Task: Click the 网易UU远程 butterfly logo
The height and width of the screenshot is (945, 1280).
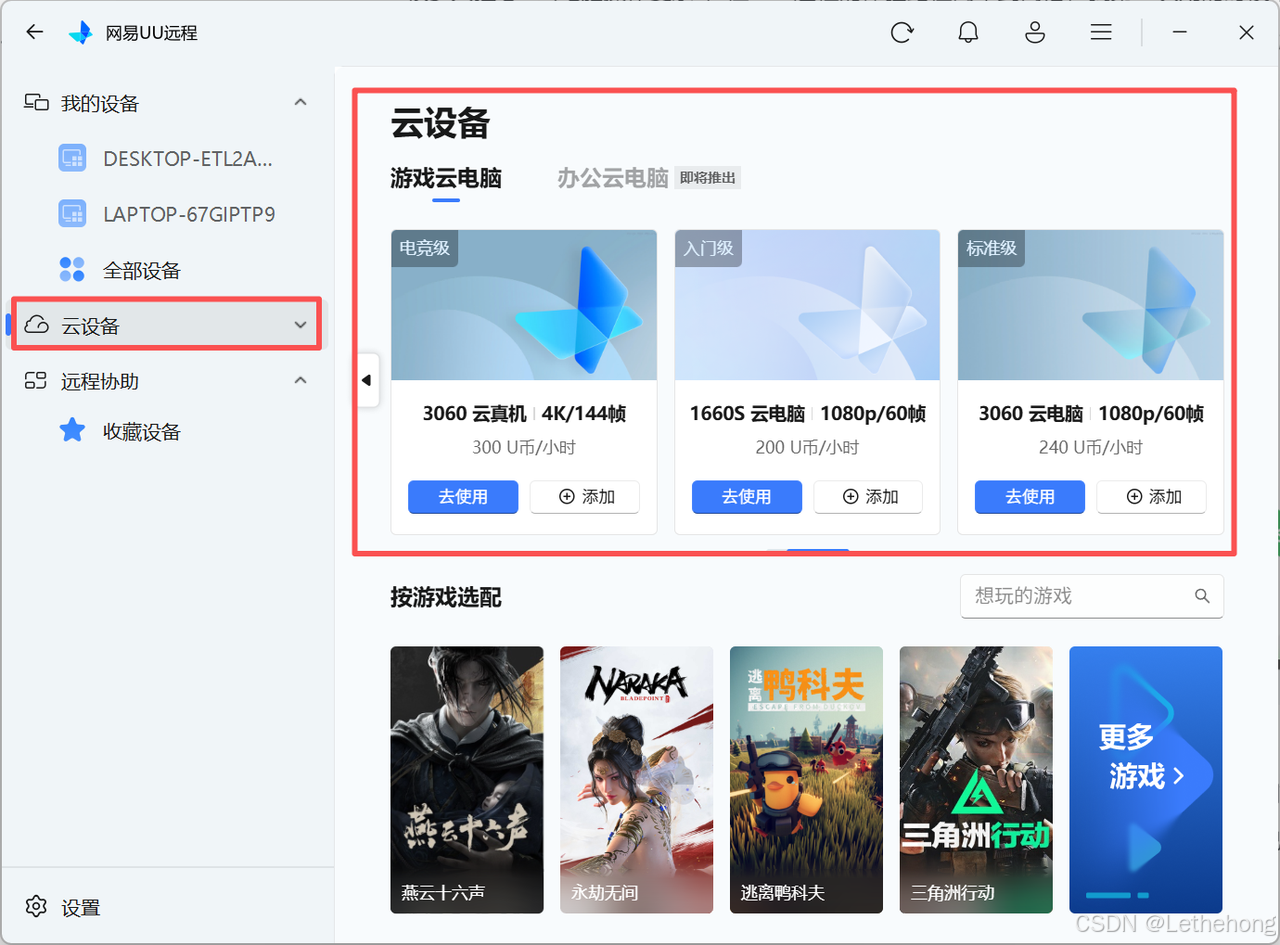Action: tap(80, 33)
